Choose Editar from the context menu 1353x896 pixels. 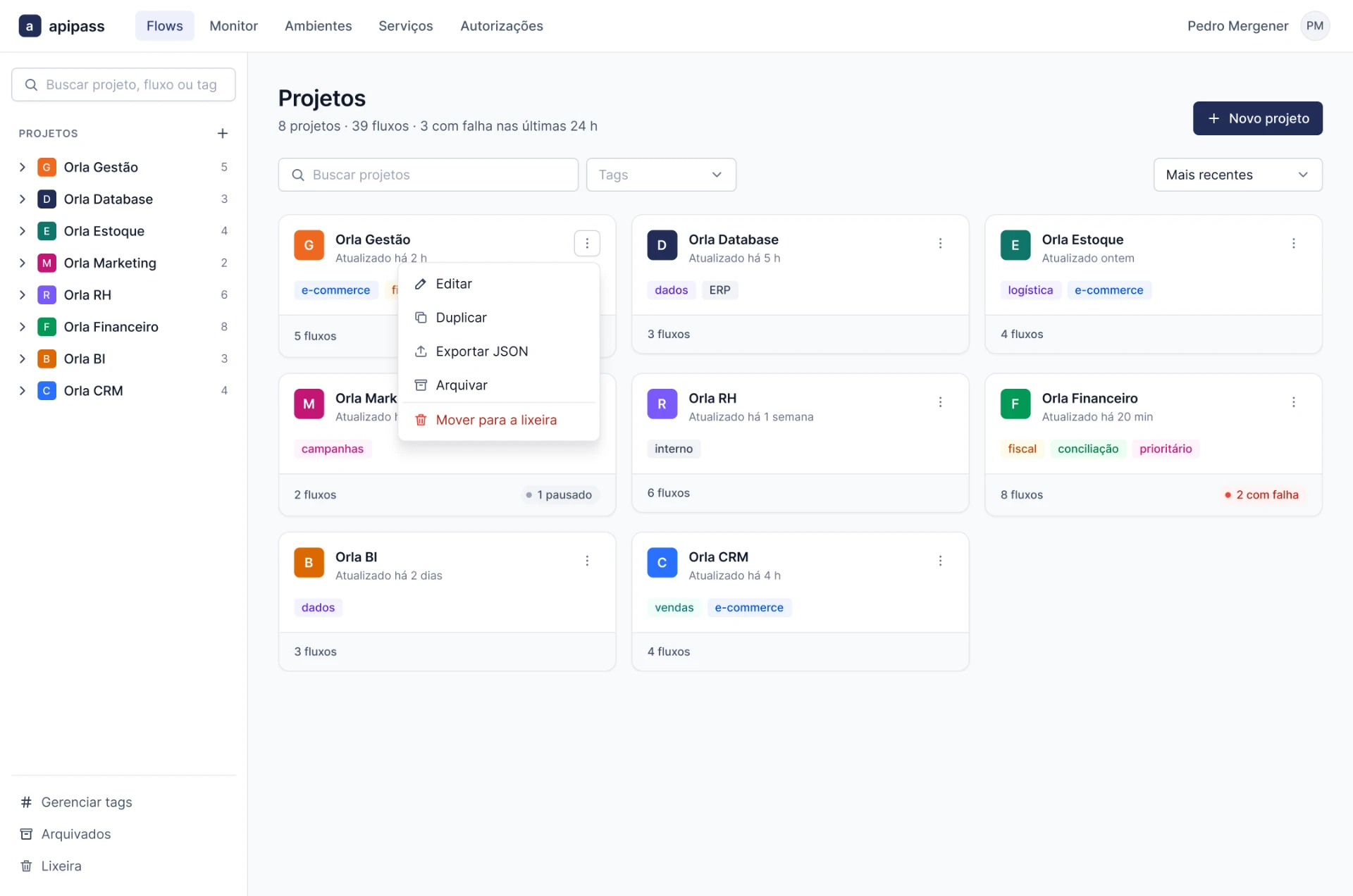(x=498, y=284)
